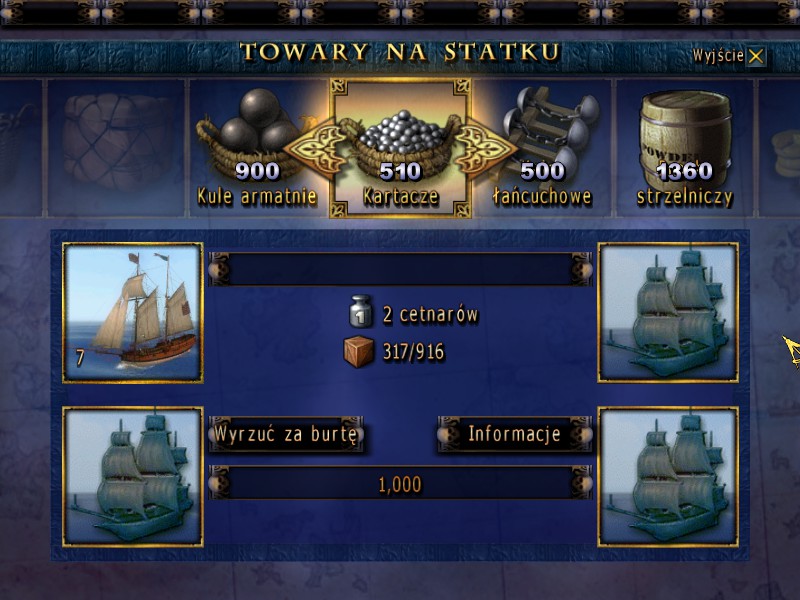Screen dimensions: 800x600
Task: Click the wooden crate cargo capacity icon
Action: click(x=359, y=352)
